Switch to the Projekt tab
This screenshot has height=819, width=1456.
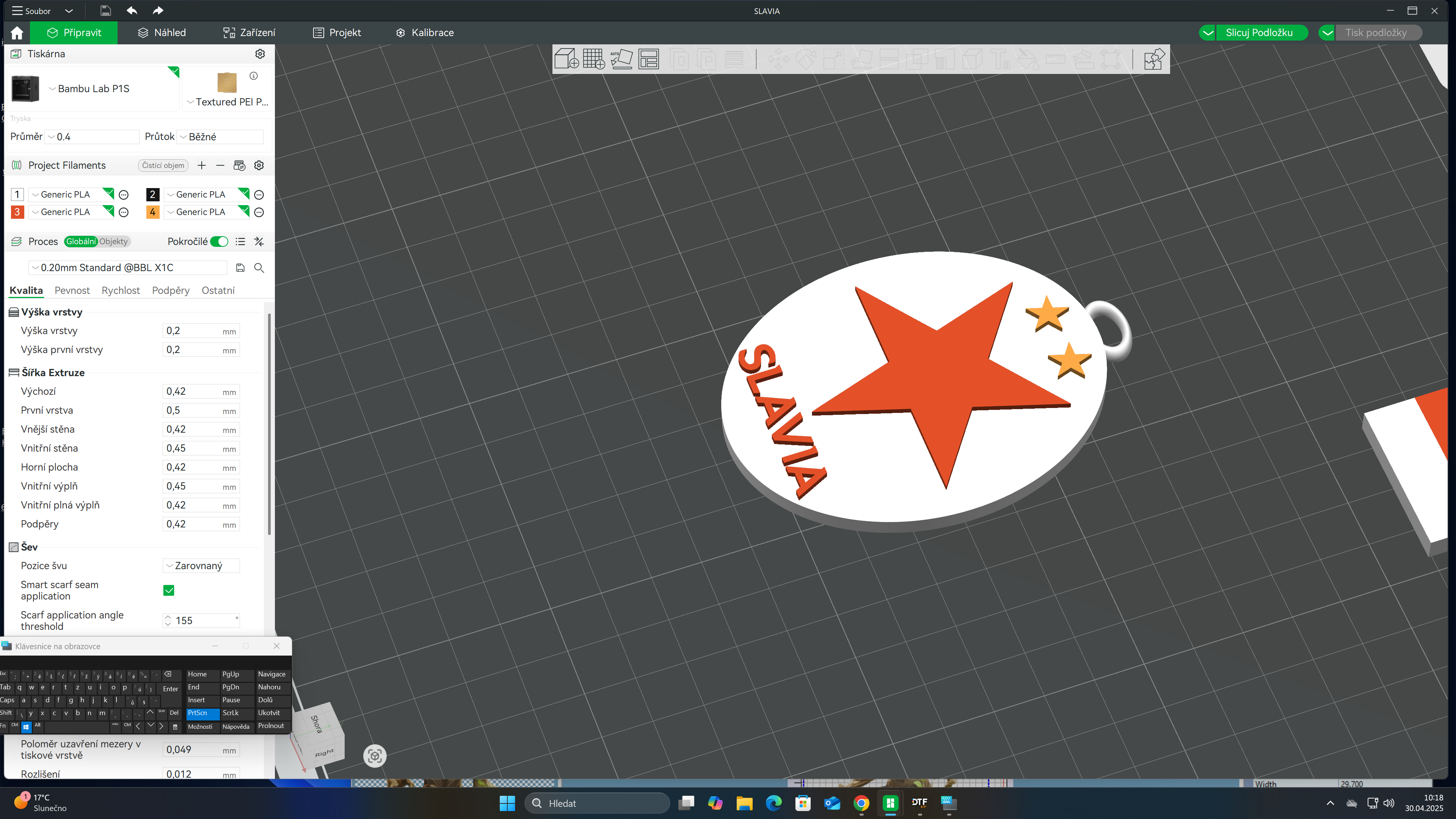pyautogui.click(x=337, y=33)
